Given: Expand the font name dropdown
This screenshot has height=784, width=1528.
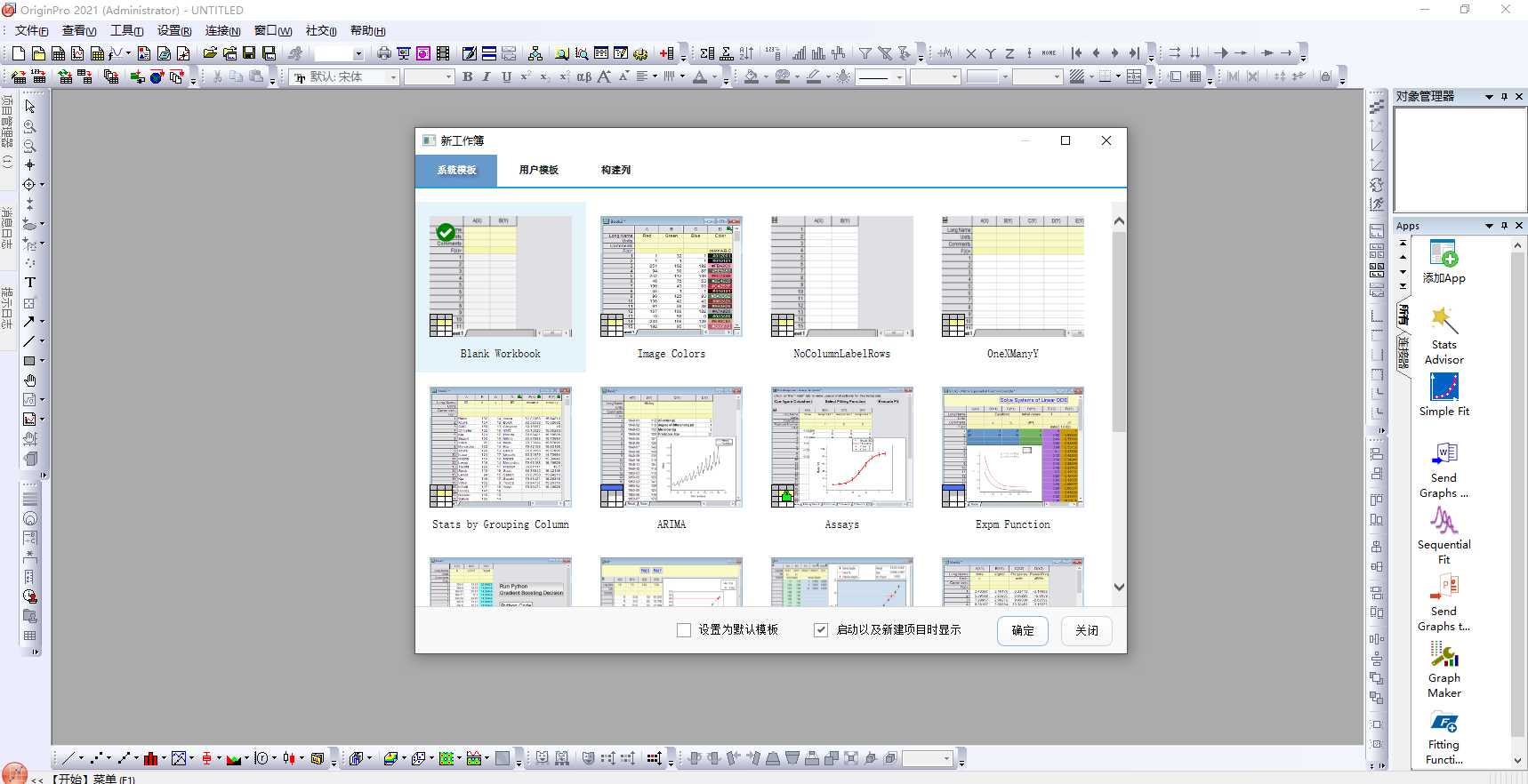Looking at the screenshot, I should pos(393,77).
